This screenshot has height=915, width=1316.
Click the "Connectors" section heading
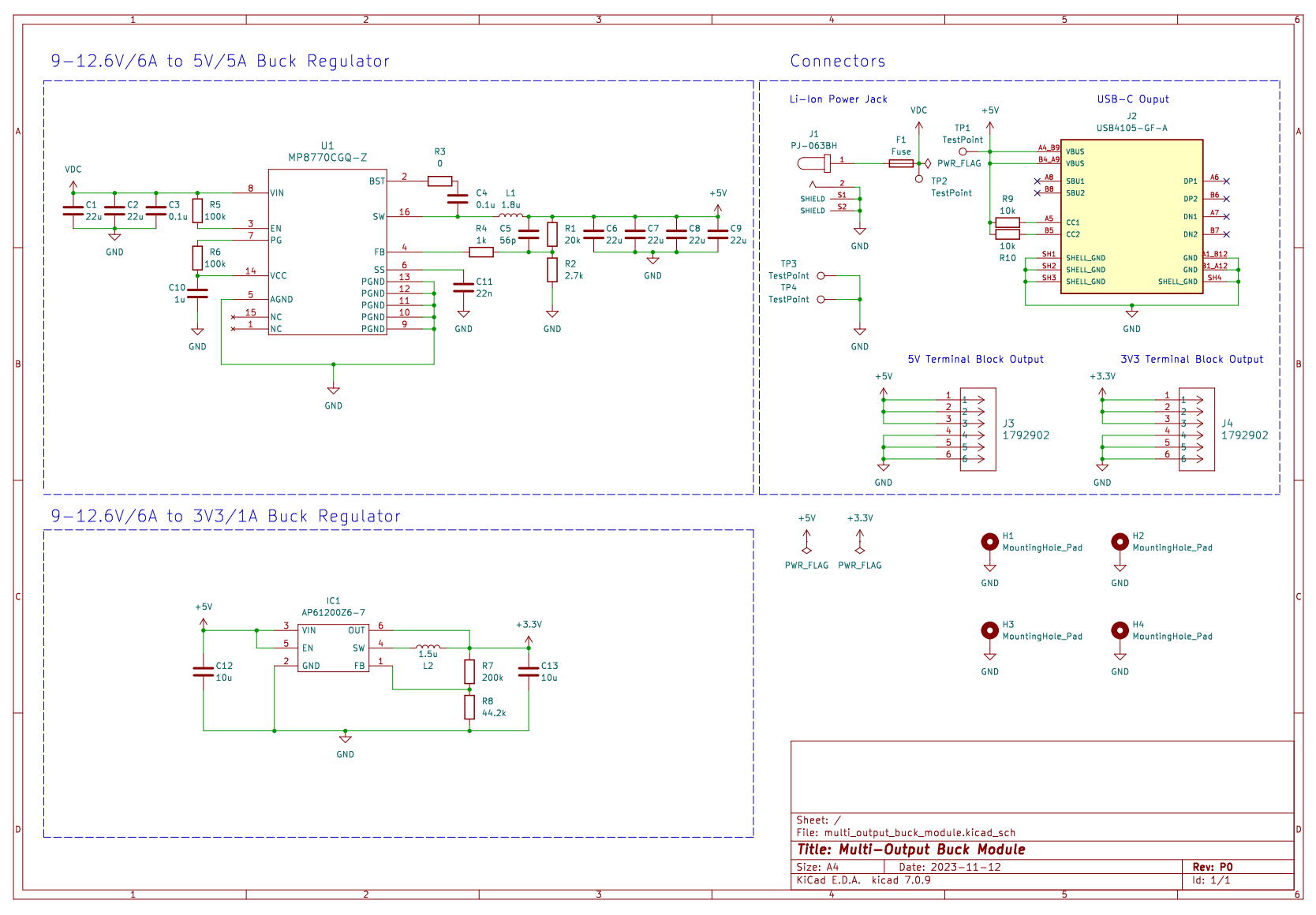(837, 62)
